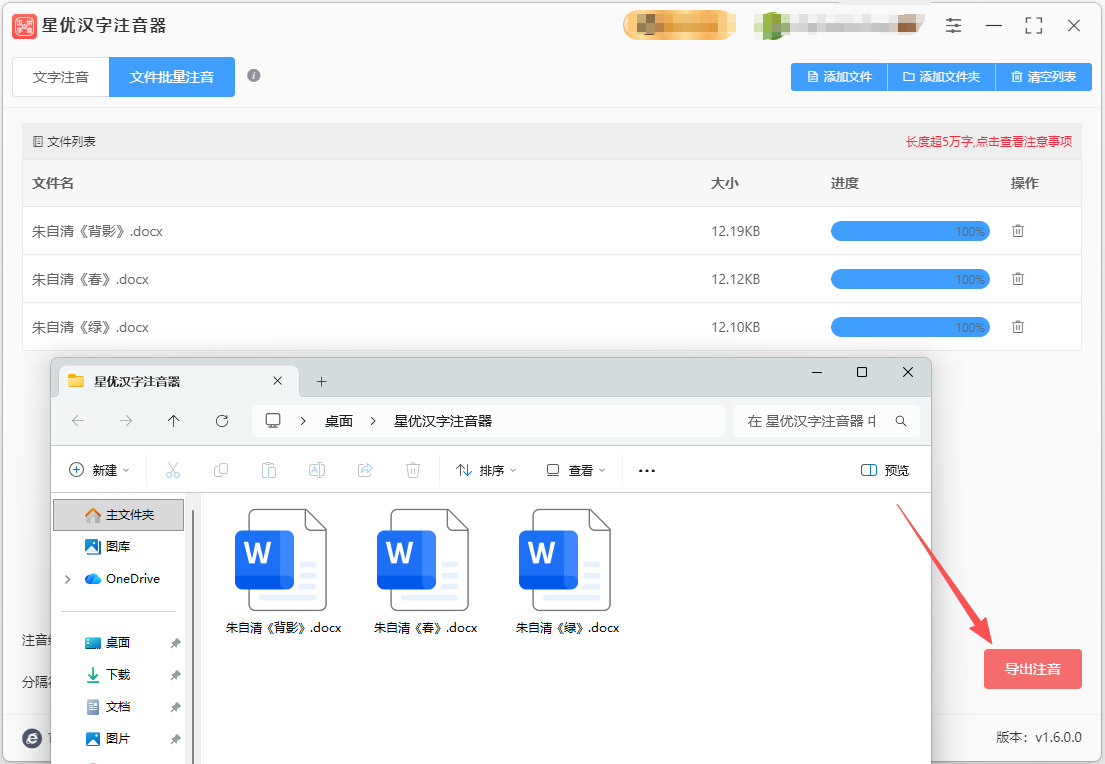The image size is (1105, 764).
Task: Click the Rename icon in Explorer toolbar
Action: [x=317, y=470]
